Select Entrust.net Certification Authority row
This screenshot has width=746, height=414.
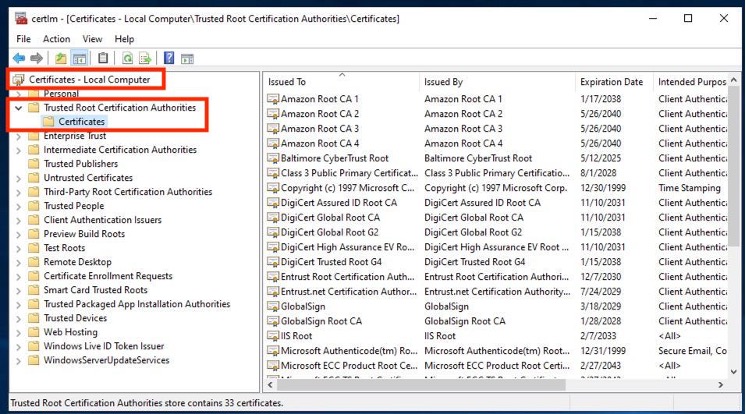(497, 292)
